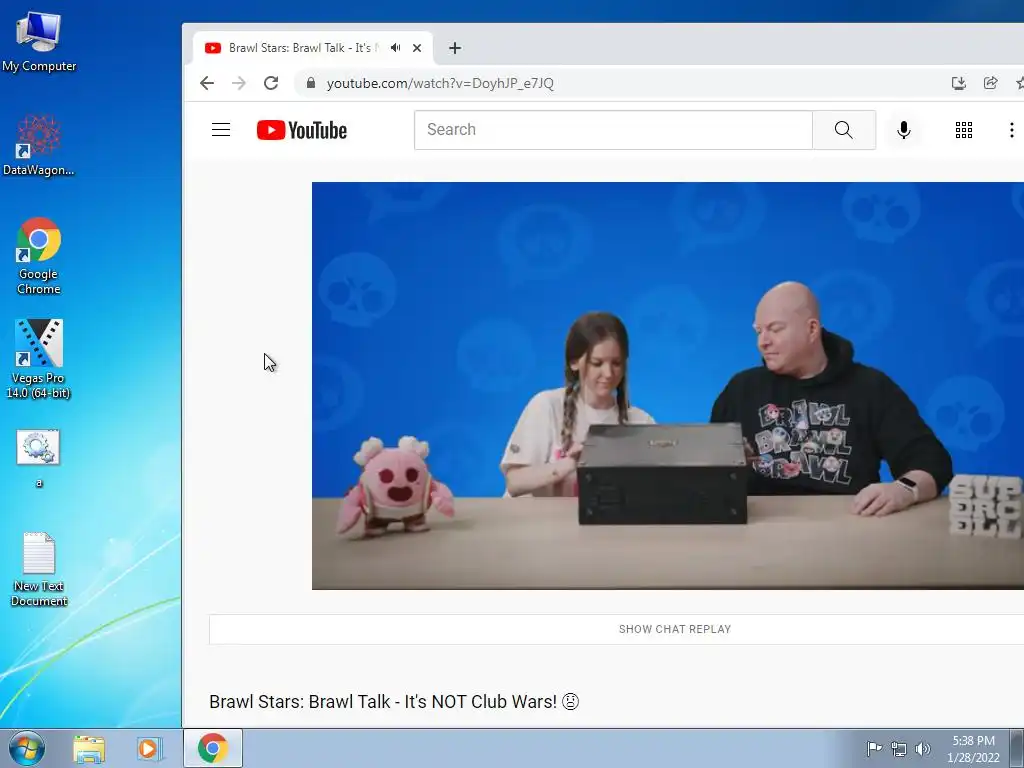
Task: Click the network tray icon
Action: tap(899, 749)
